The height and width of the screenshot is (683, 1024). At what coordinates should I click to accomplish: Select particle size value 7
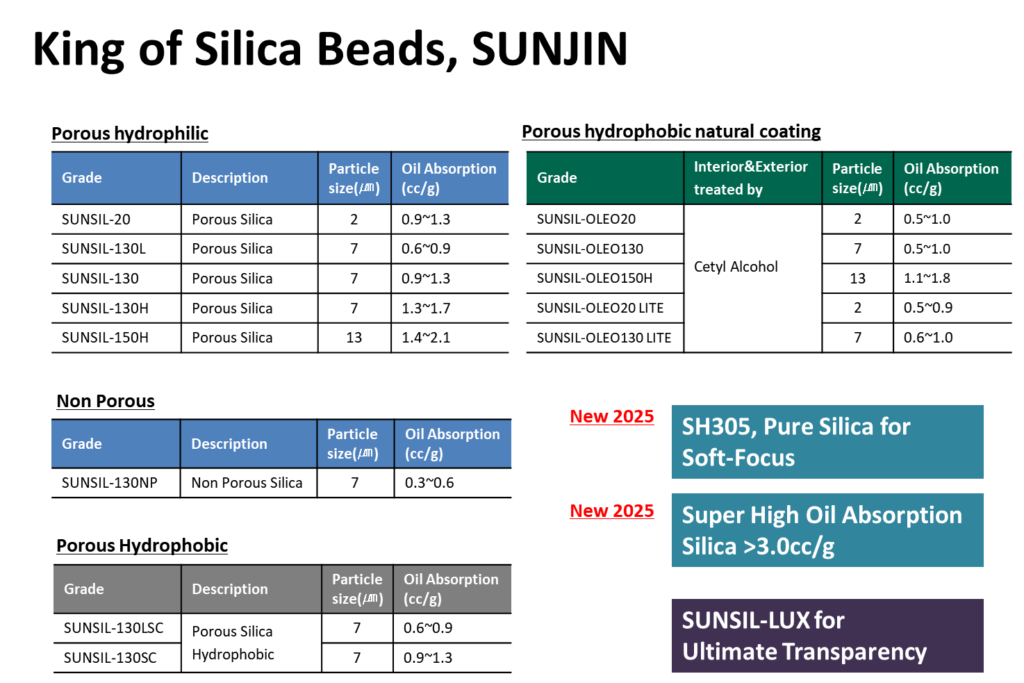click(x=354, y=483)
